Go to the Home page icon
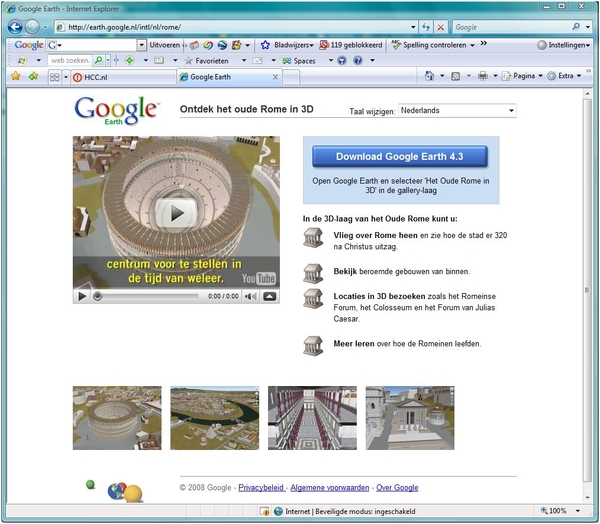This screenshot has height=524, width=600. pos(429,76)
